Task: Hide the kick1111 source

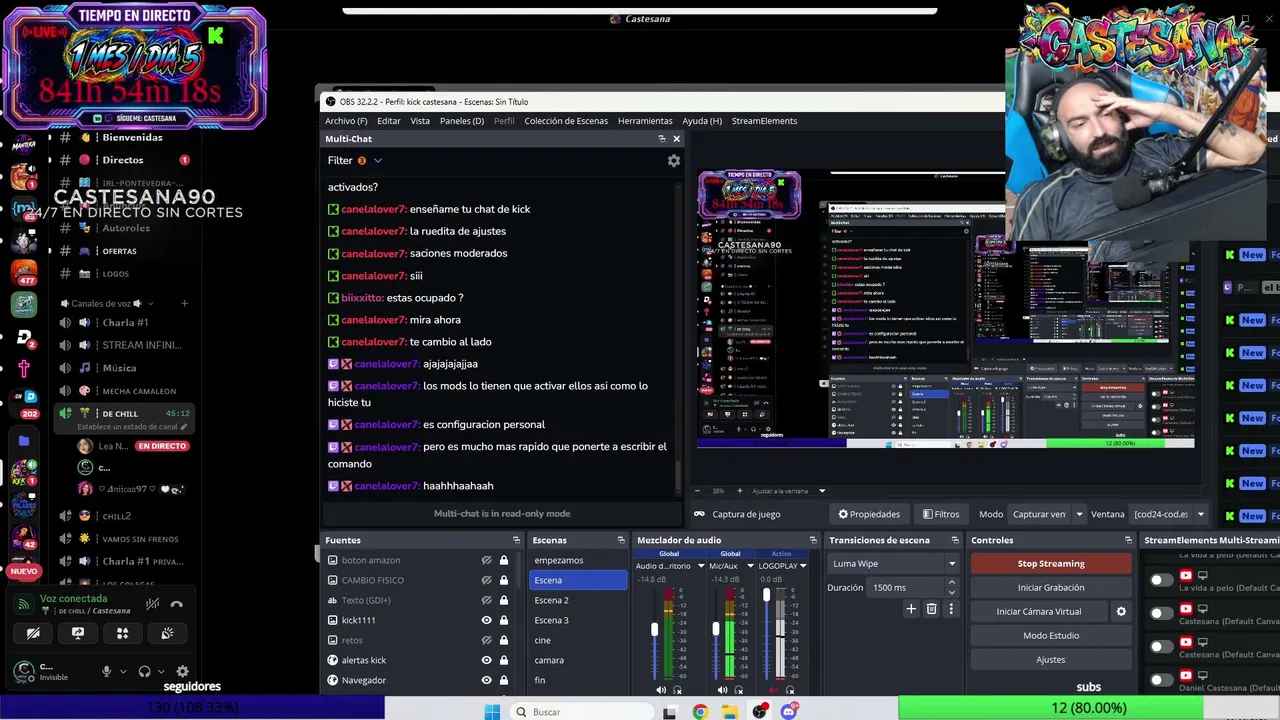Action: tap(486, 620)
